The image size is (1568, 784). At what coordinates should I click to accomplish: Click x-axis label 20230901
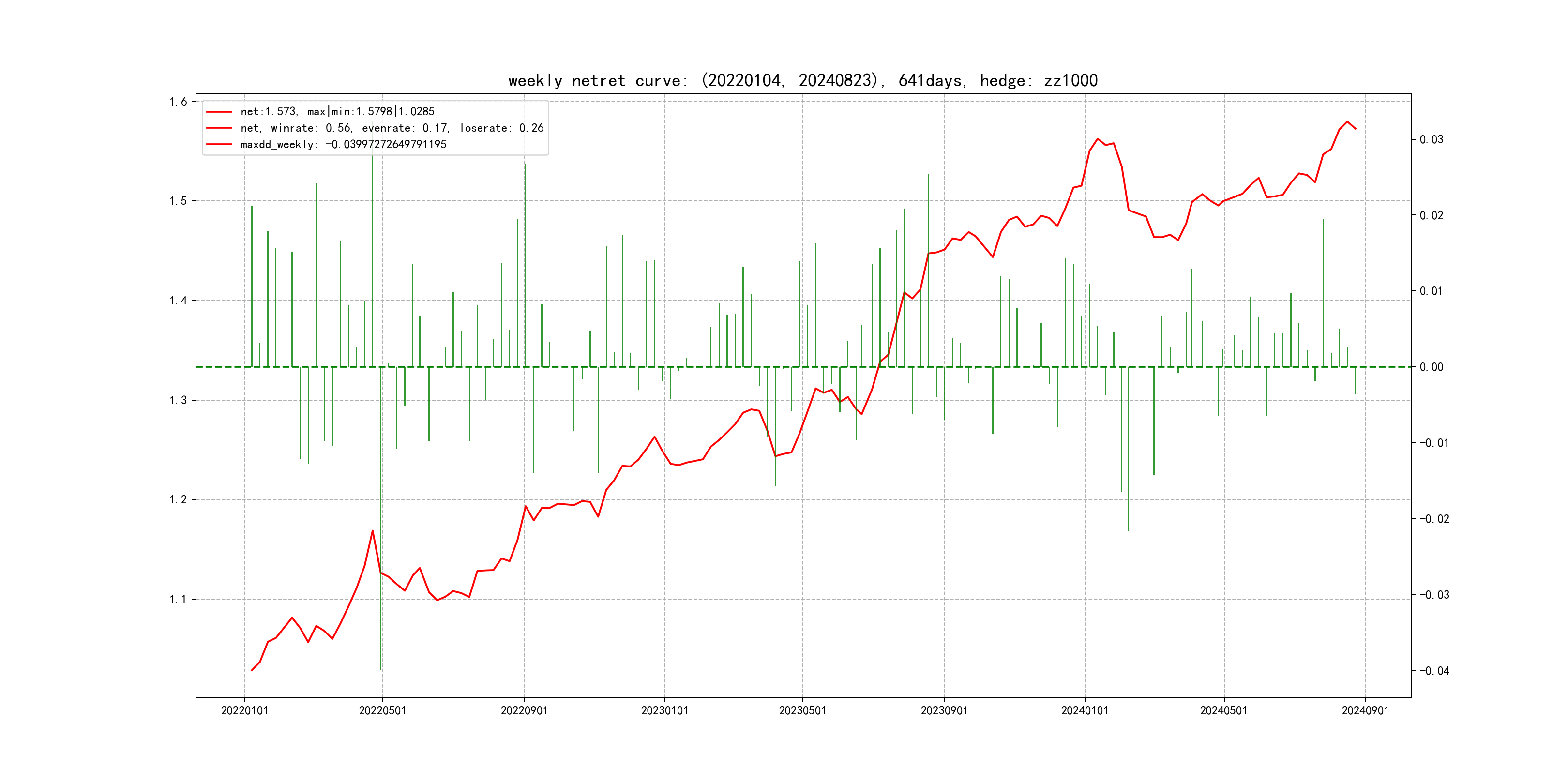point(944,710)
